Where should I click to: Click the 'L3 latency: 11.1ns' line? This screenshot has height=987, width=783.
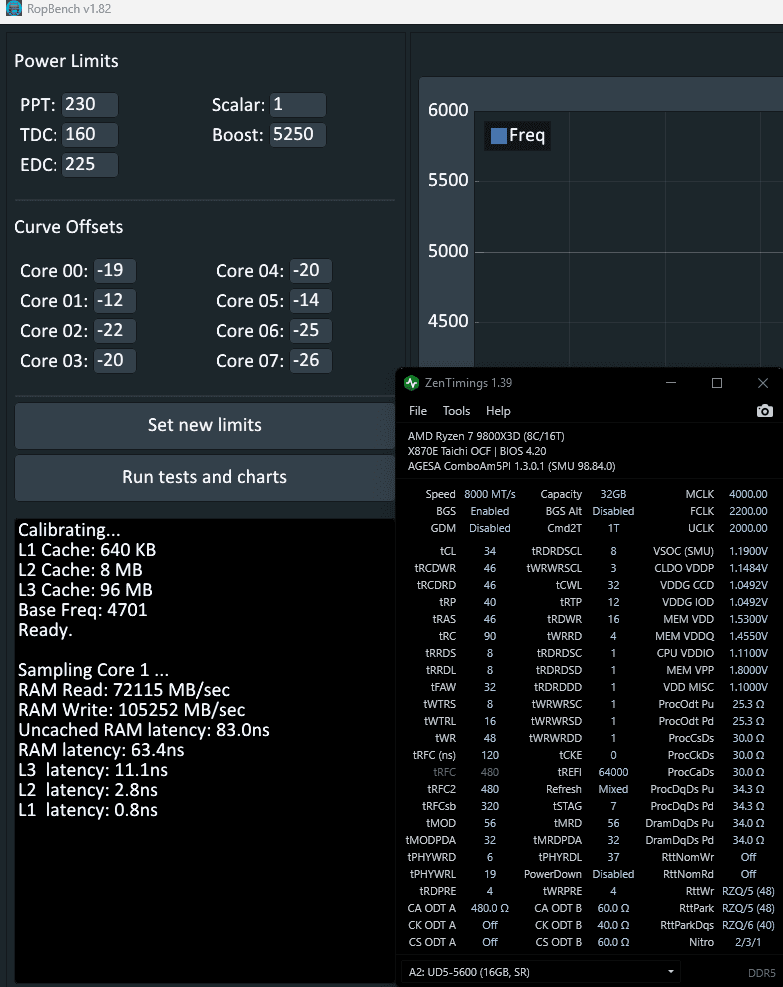[93, 770]
